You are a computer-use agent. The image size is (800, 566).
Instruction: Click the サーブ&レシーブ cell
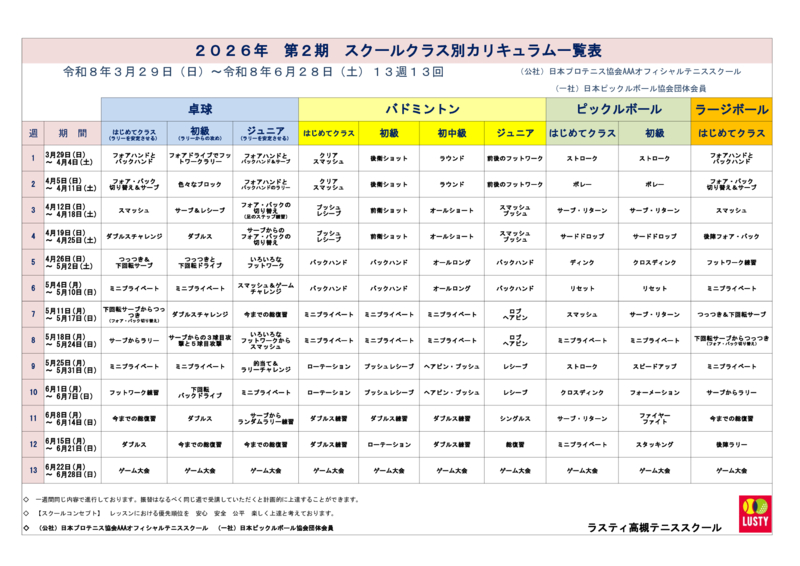click(x=200, y=210)
